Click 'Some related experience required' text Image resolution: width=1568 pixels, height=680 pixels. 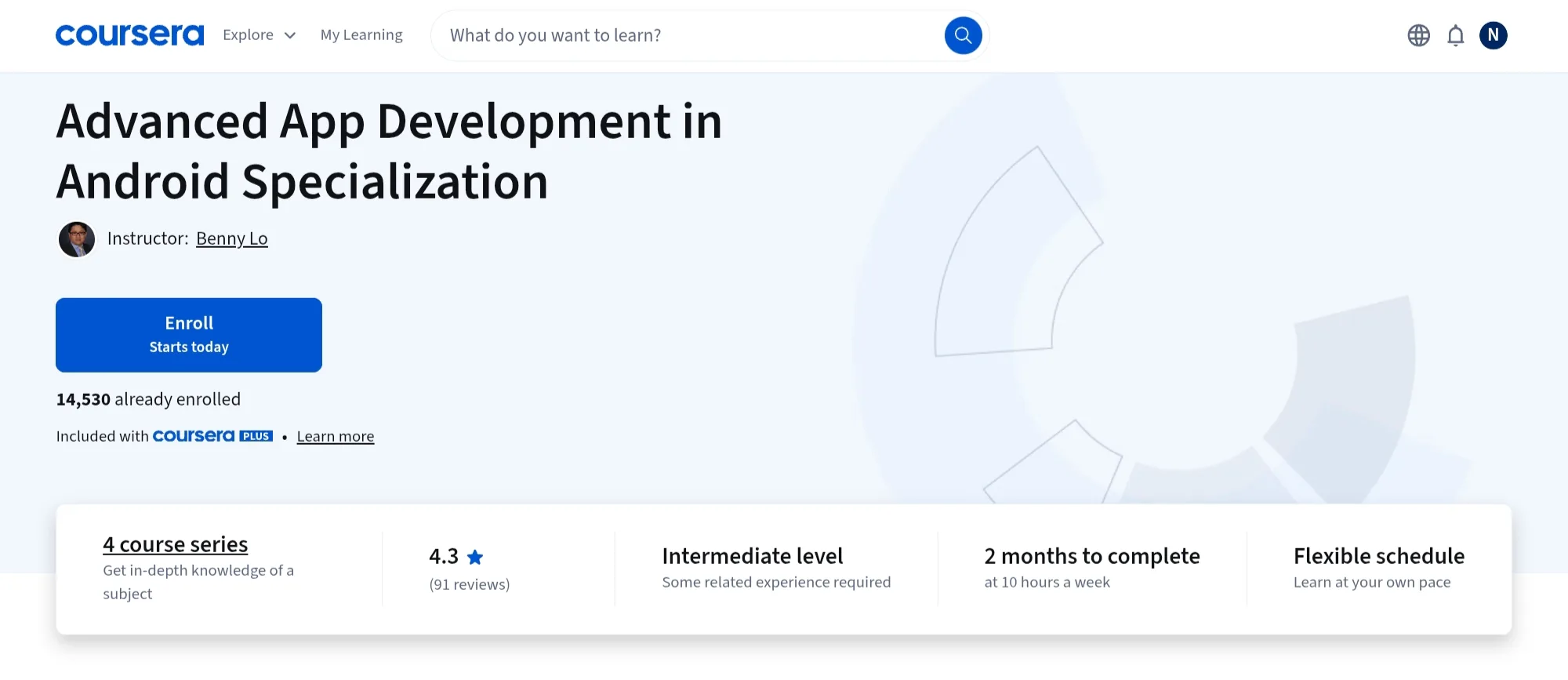tap(776, 582)
